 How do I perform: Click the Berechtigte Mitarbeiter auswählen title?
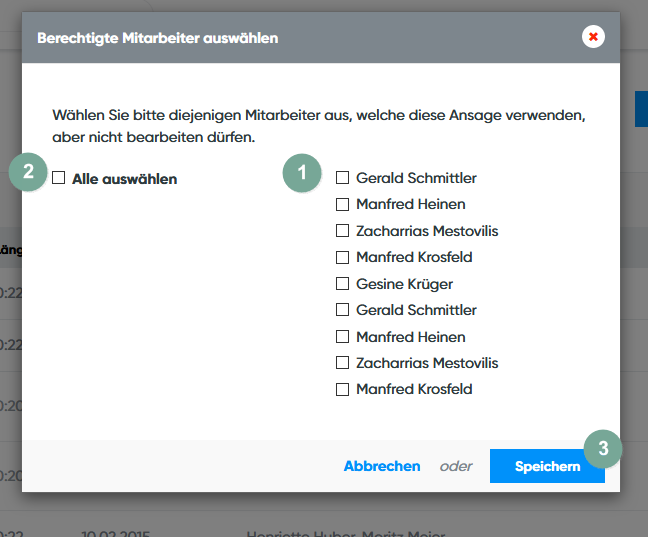(x=157, y=38)
